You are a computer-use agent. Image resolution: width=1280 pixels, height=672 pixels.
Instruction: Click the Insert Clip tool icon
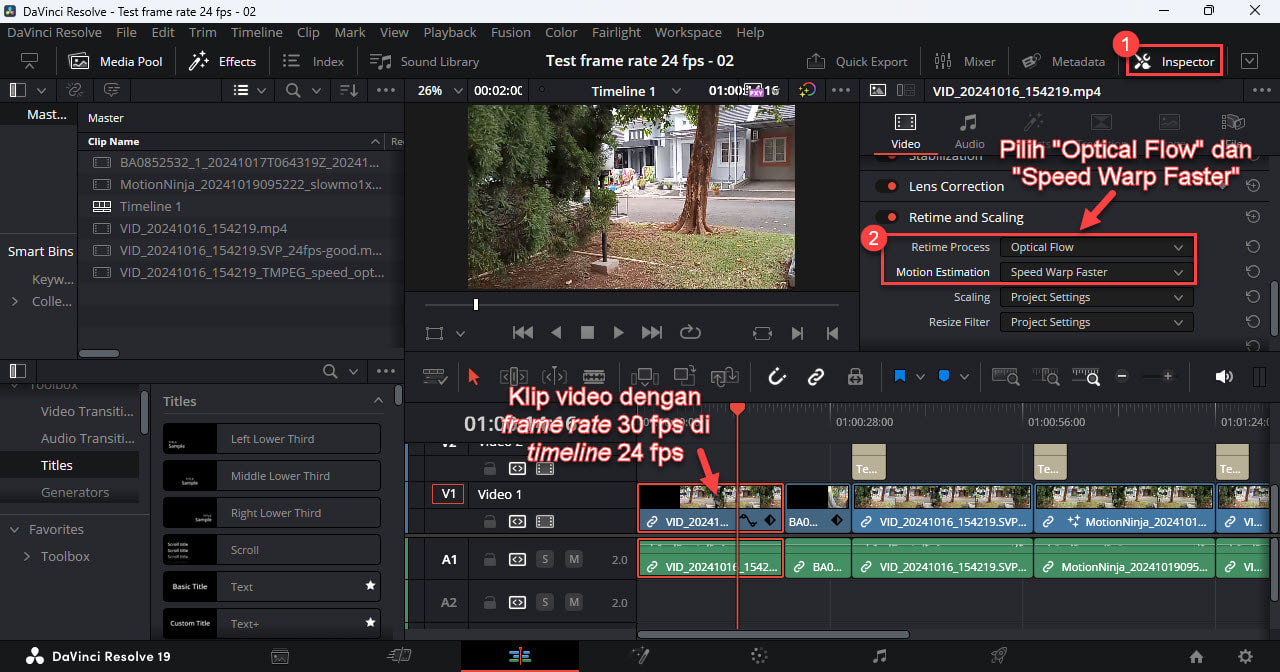[x=644, y=376]
